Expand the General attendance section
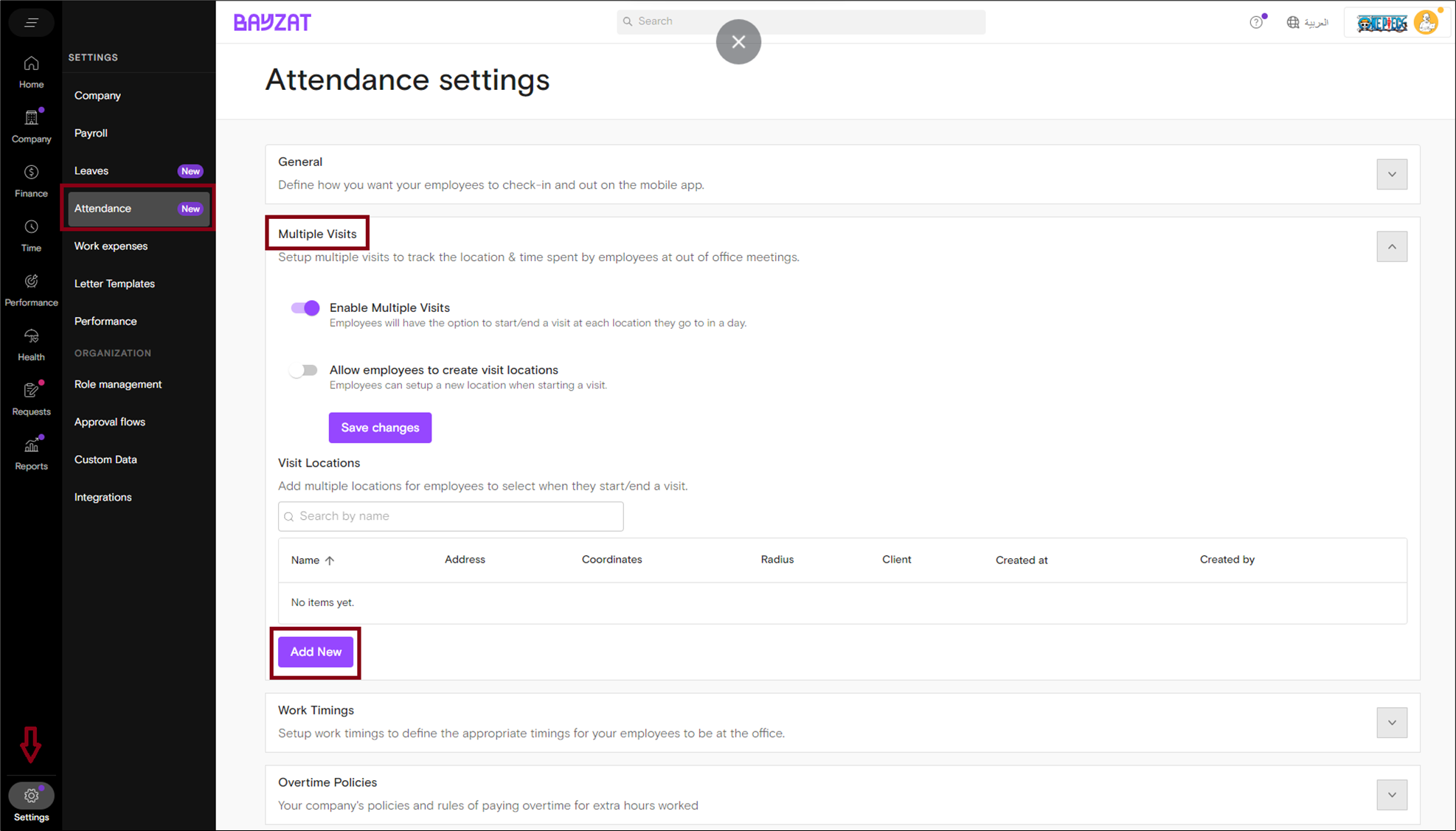Image resolution: width=1456 pixels, height=831 pixels. pos(1392,174)
